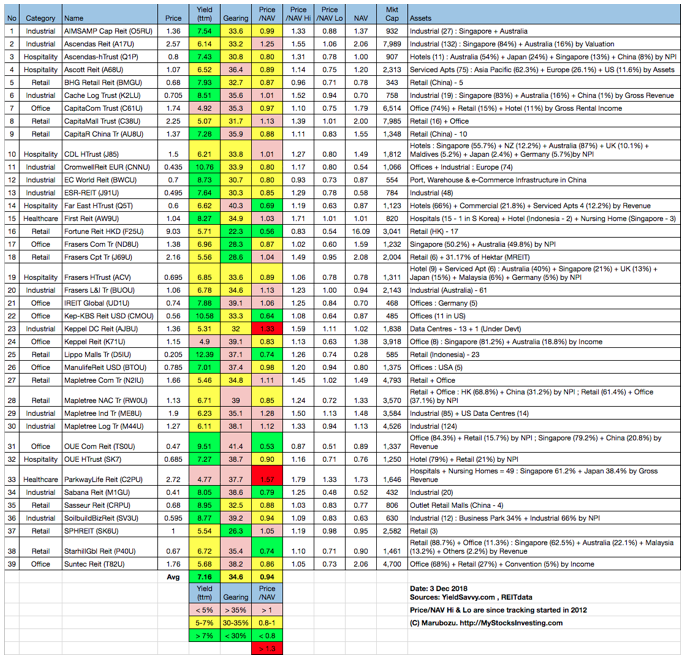
Task: Click Sasseur Reit (CRPU) name cell
Action: tap(110, 505)
